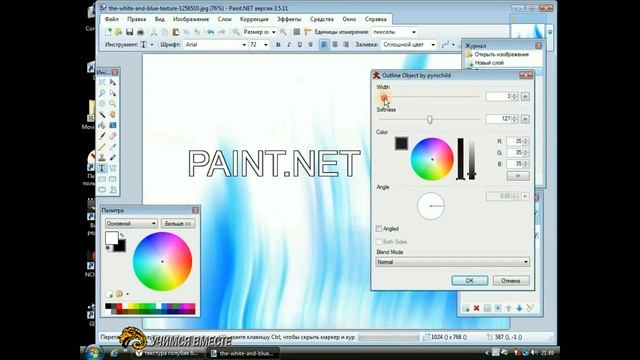Select the Pencil tool
The image size is (640, 360).
(x=102, y=147)
